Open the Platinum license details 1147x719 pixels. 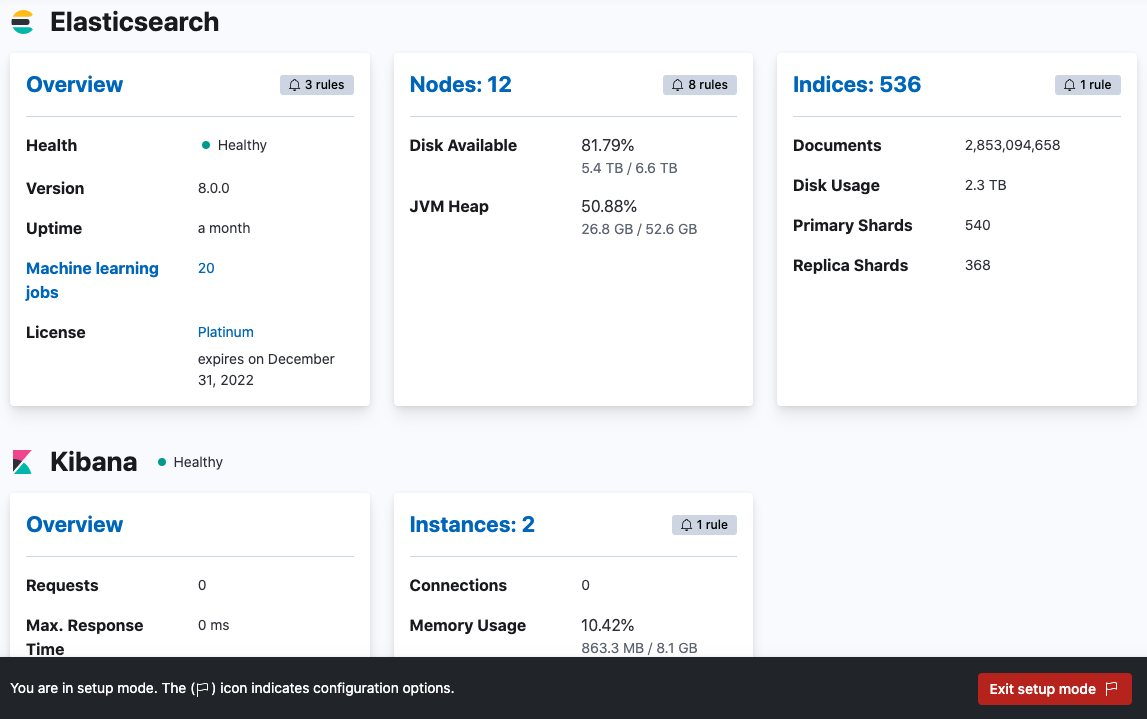point(225,331)
